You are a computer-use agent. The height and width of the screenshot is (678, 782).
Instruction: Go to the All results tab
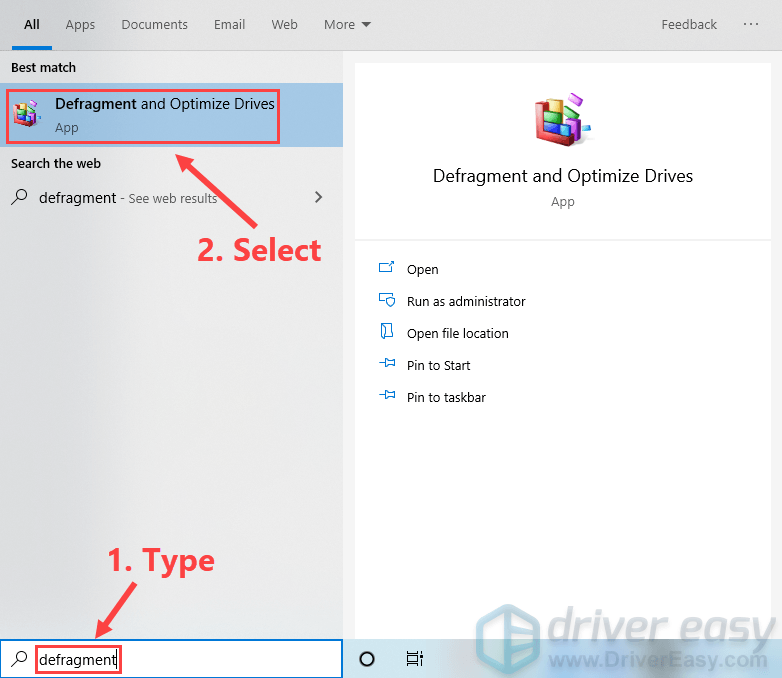pos(32,24)
